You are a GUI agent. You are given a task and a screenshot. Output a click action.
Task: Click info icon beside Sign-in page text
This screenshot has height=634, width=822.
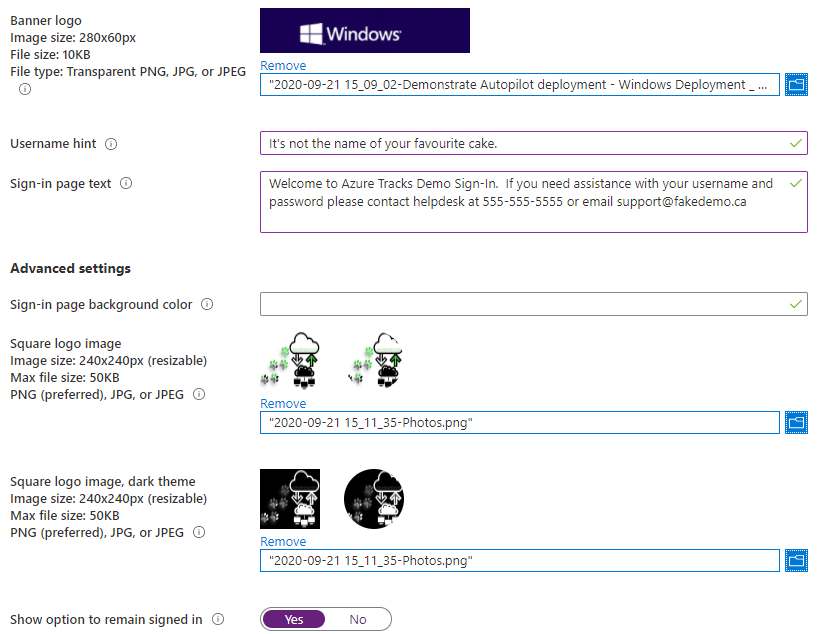(126, 183)
